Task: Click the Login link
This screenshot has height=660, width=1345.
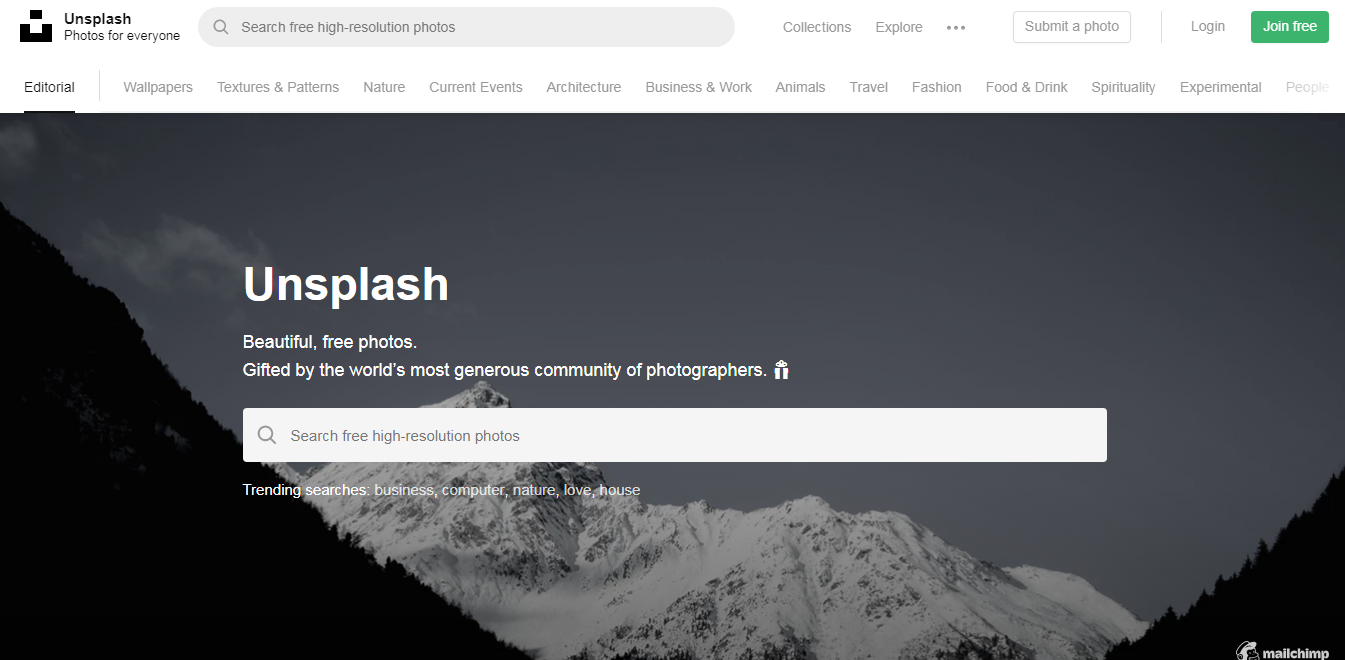Action: point(1208,27)
